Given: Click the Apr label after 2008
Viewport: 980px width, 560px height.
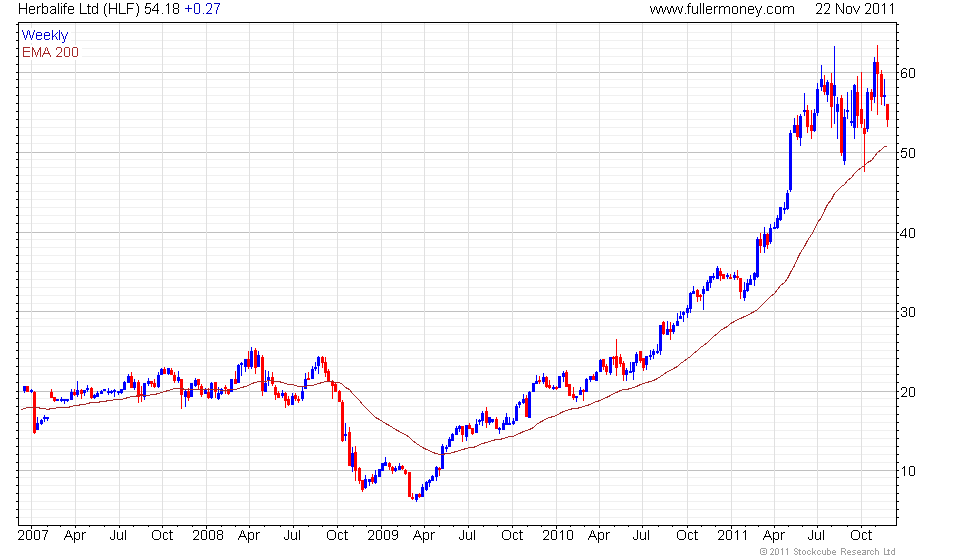Looking at the screenshot, I should tap(249, 536).
